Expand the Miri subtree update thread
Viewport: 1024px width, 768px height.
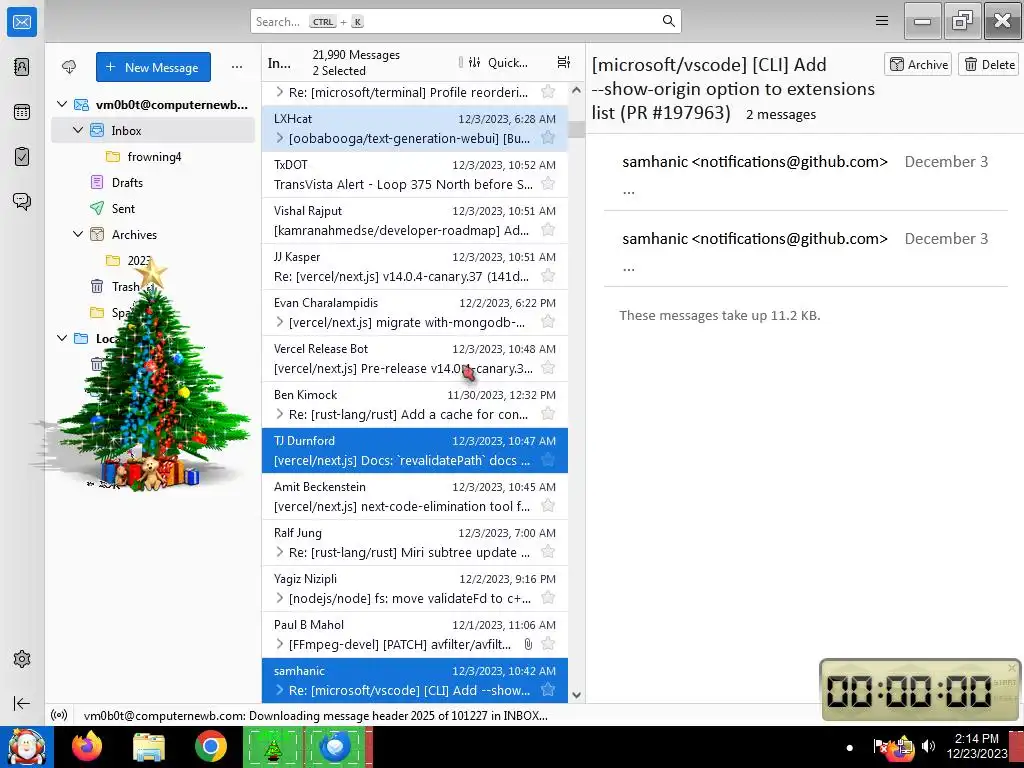point(280,552)
